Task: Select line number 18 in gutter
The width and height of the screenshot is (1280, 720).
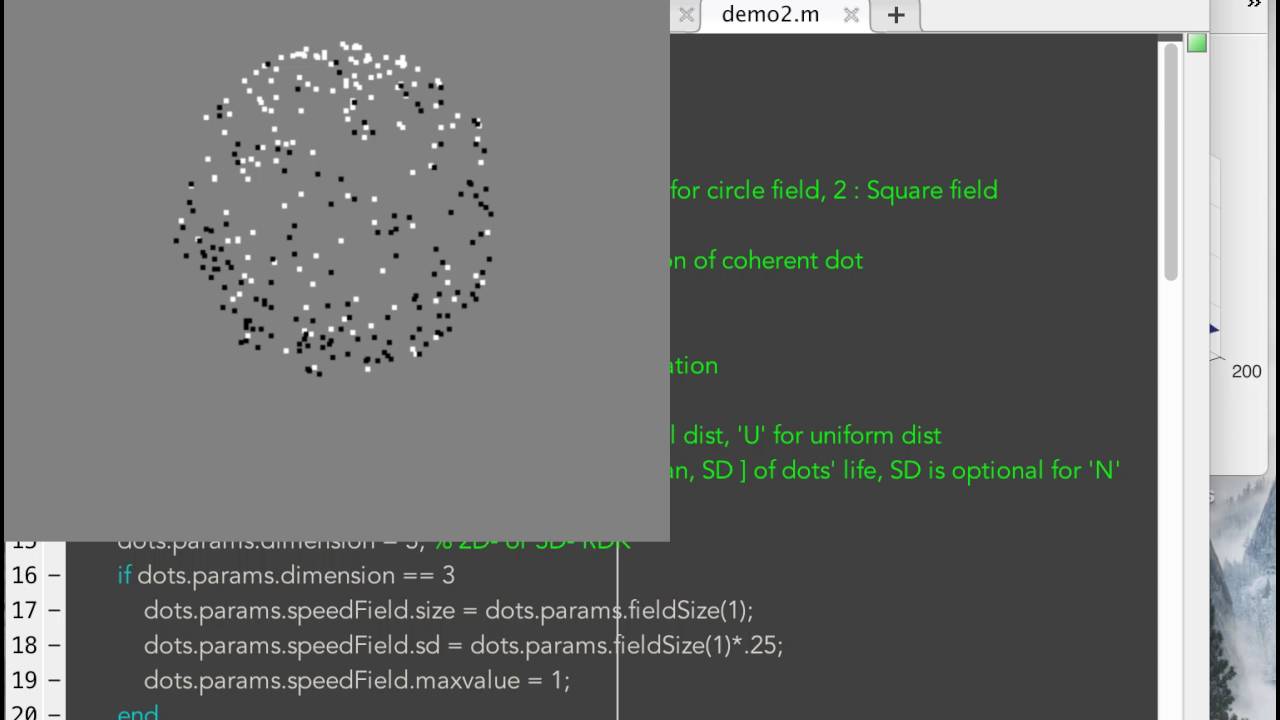Action: click(x=24, y=646)
